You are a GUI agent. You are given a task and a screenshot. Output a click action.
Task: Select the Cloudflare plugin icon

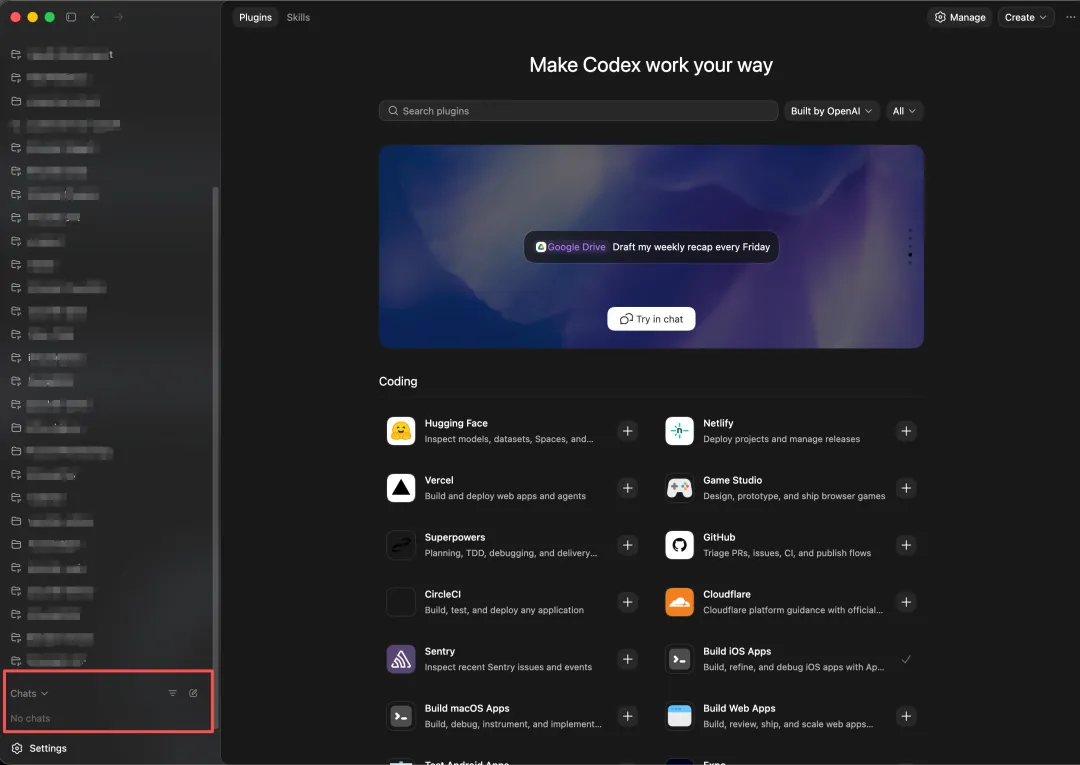coord(679,602)
